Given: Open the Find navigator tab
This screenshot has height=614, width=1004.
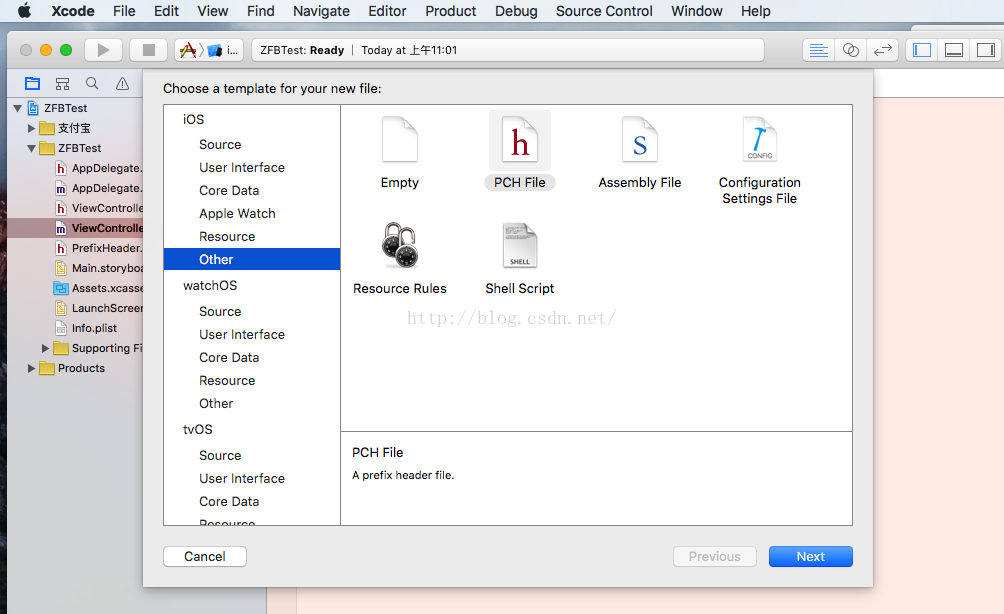Looking at the screenshot, I should coord(92,83).
